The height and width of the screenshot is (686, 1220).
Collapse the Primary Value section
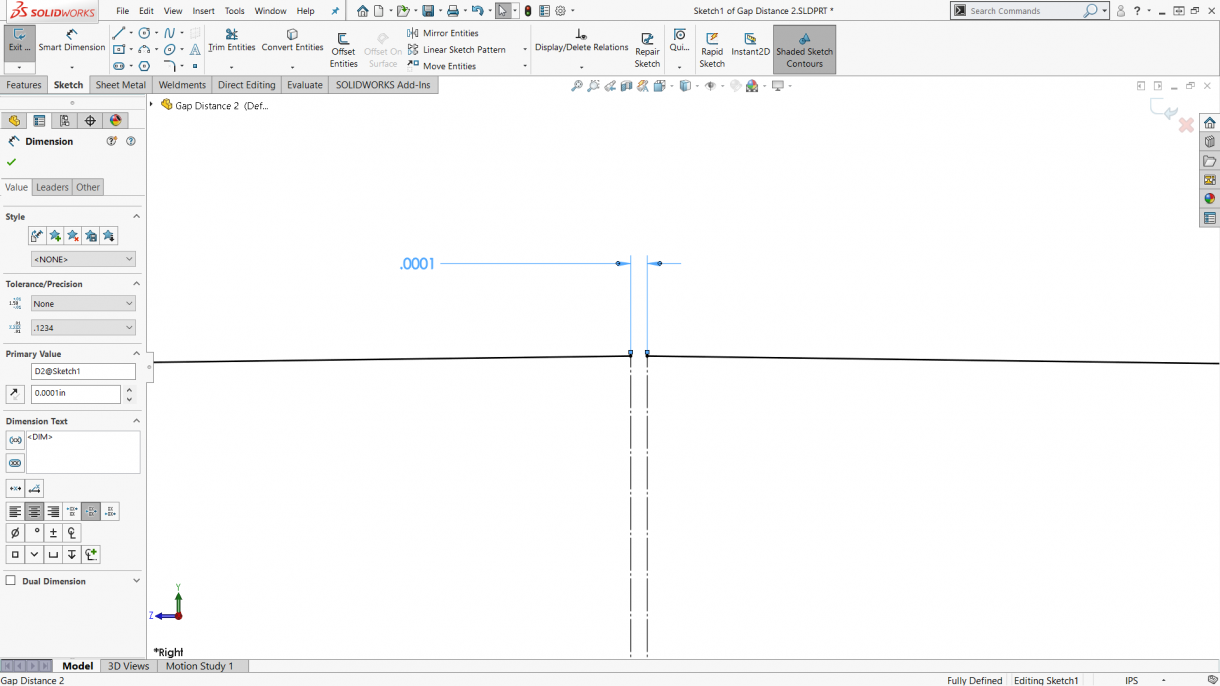click(x=136, y=353)
